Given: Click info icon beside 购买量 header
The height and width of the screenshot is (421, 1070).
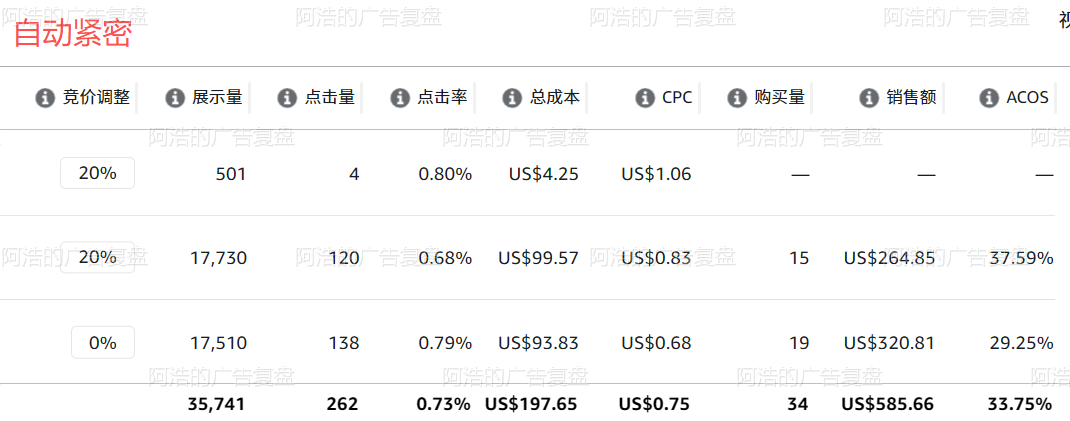Looking at the screenshot, I should pos(737,98).
